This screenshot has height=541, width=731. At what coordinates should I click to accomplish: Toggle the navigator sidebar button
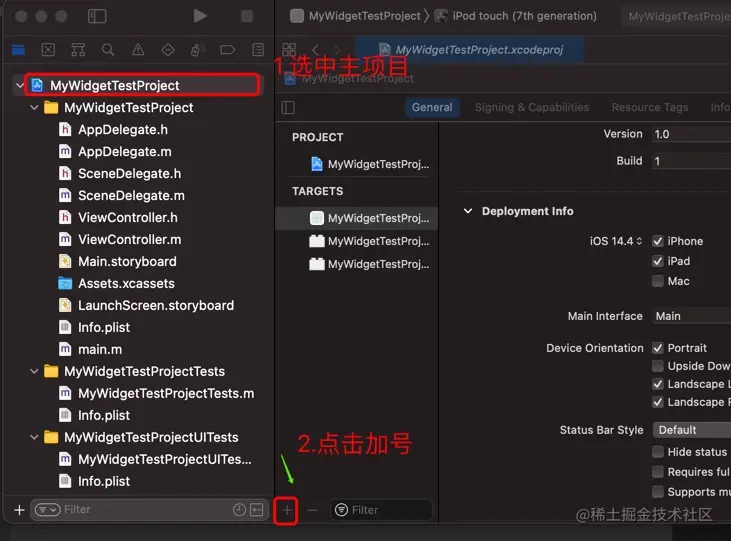pos(97,16)
